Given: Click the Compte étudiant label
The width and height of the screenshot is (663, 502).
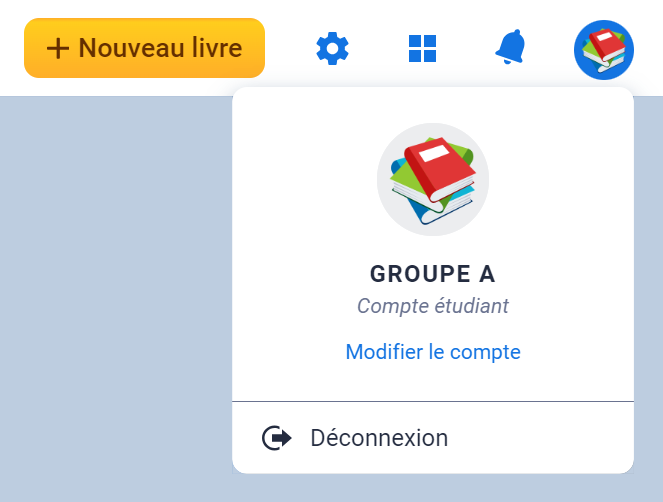Looking at the screenshot, I should coord(433,307).
